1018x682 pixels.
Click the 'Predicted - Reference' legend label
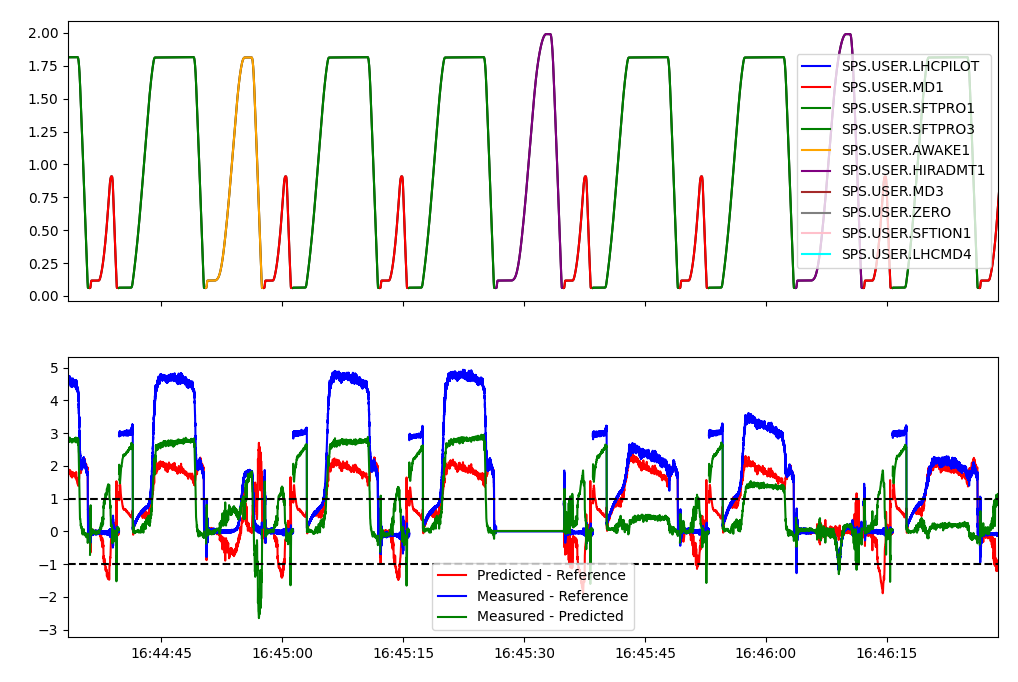(551, 575)
